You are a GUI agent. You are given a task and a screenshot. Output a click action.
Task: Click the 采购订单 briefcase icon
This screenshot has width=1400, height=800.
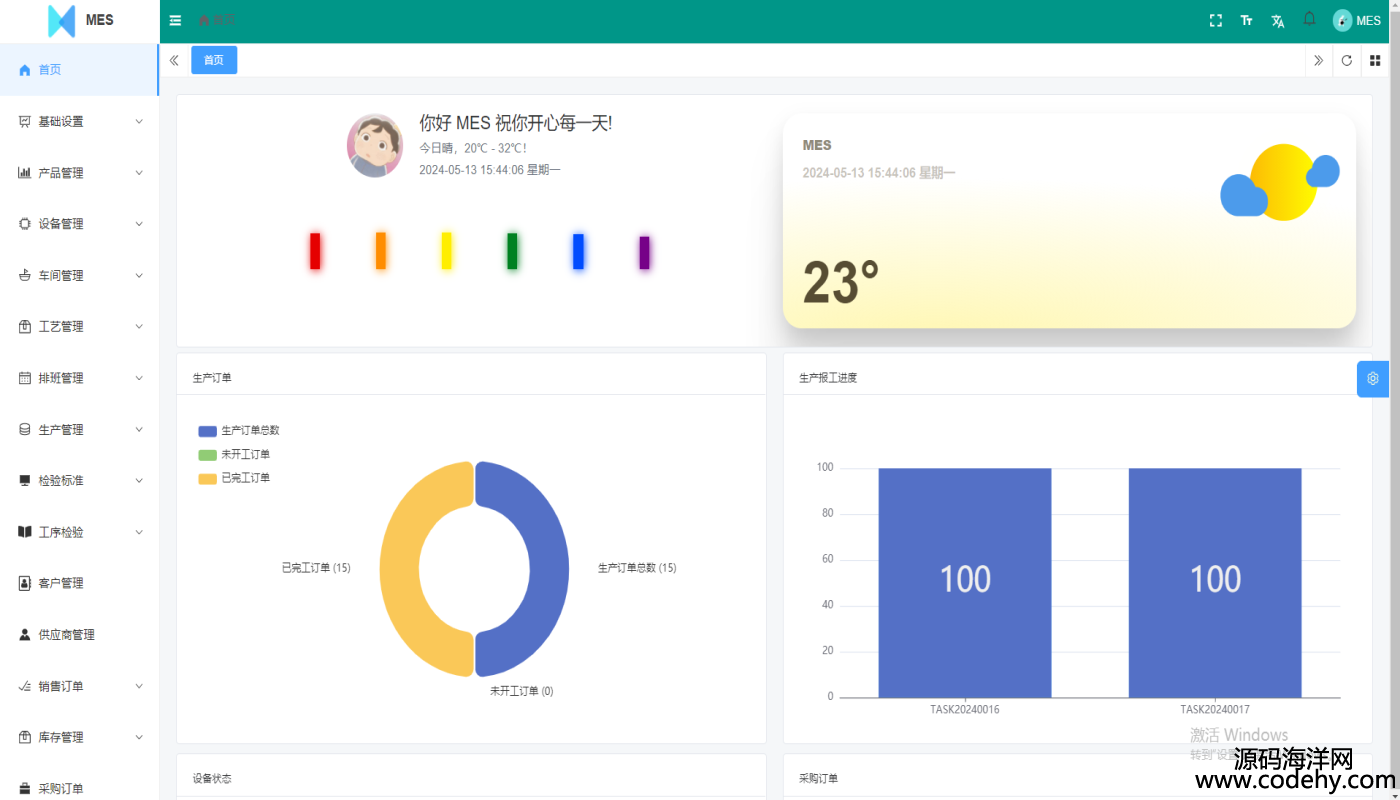25,789
